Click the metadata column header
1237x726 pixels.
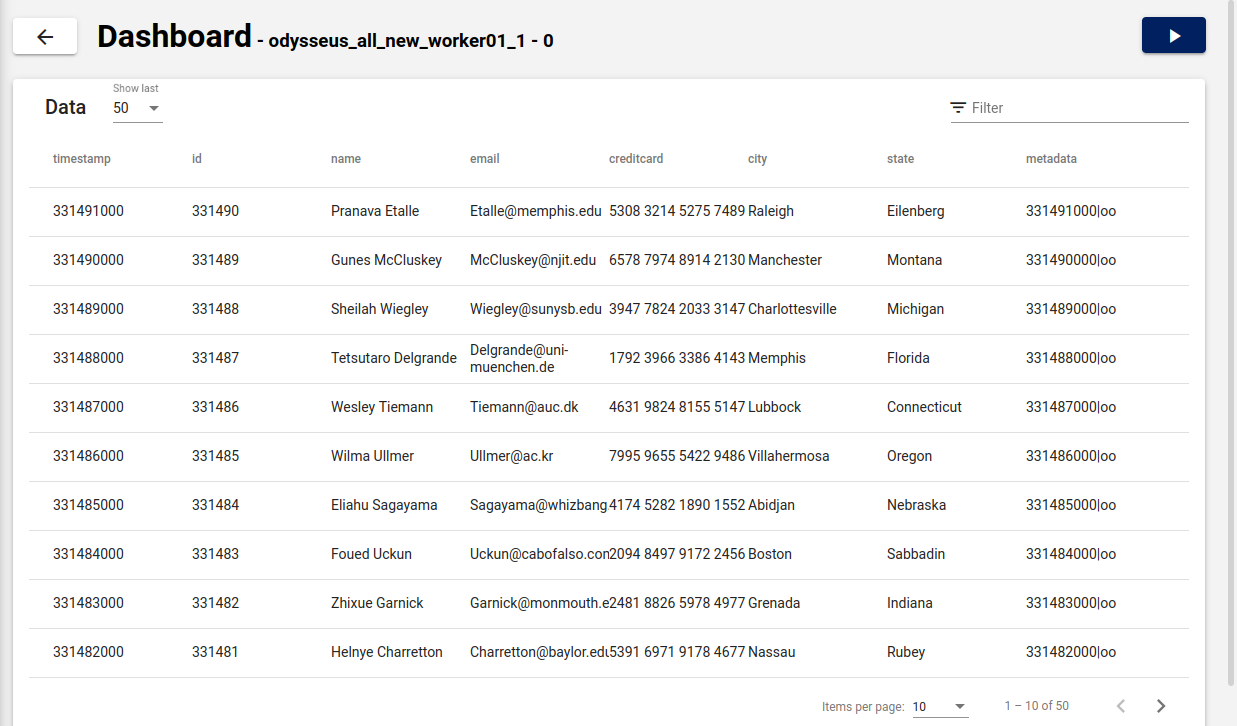point(1051,159)
